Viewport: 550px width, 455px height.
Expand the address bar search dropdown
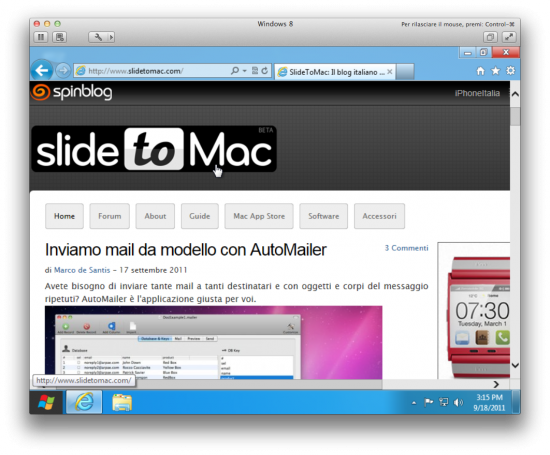coord(244,71)
